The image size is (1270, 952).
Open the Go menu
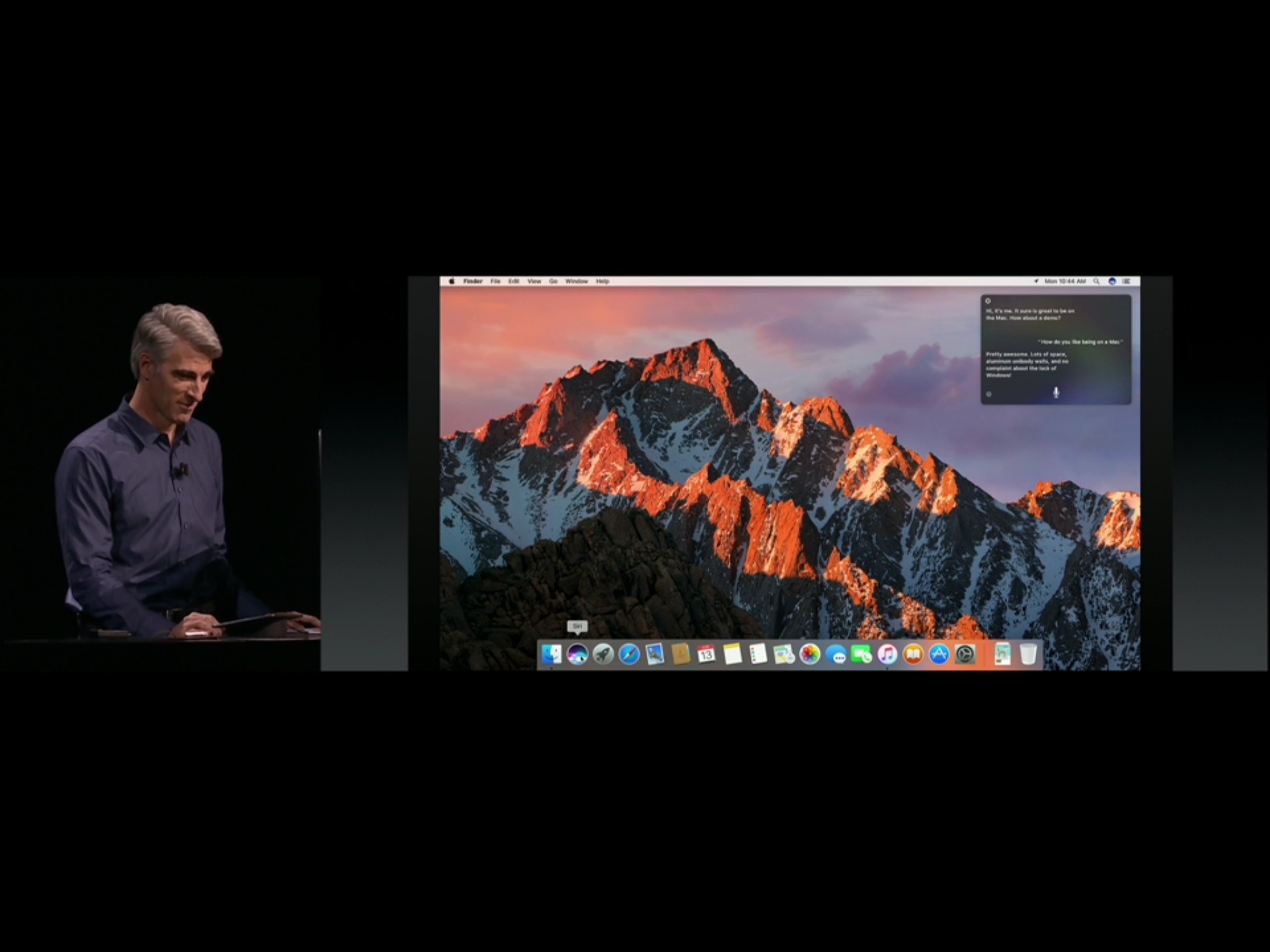click(x=553, y=281)
